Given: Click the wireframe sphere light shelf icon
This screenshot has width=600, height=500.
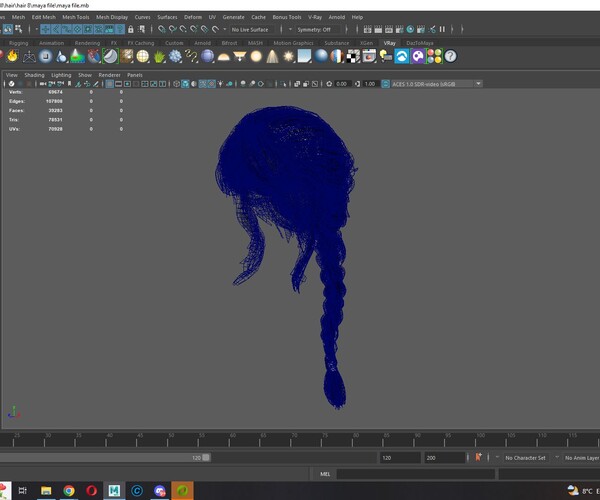Looking at the screenshot, I should (x=142, y=57).
